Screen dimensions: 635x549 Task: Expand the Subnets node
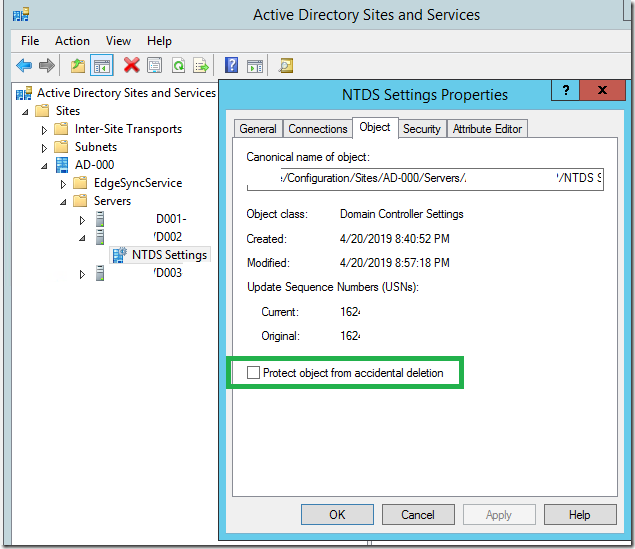click(44, 148)
